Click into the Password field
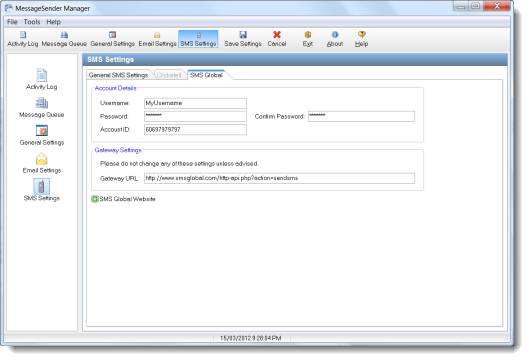Viewport: 529px width, 361px height. pos(195,116)
